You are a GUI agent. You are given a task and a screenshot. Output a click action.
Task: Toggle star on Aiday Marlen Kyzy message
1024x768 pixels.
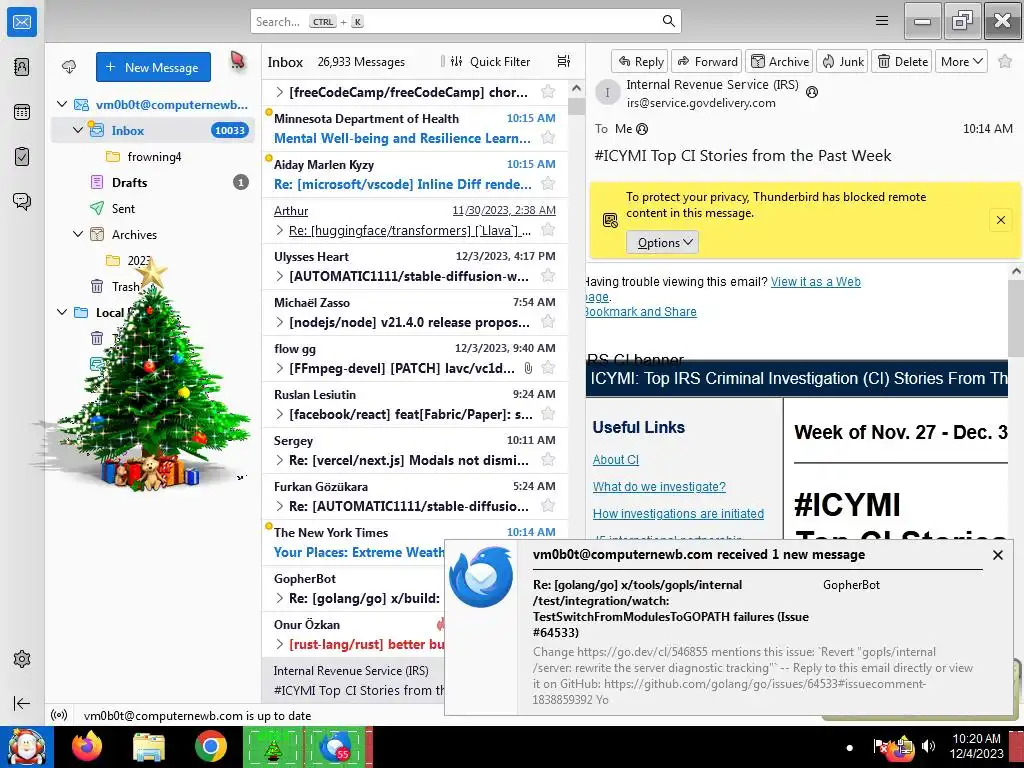[x=548, y=184]
